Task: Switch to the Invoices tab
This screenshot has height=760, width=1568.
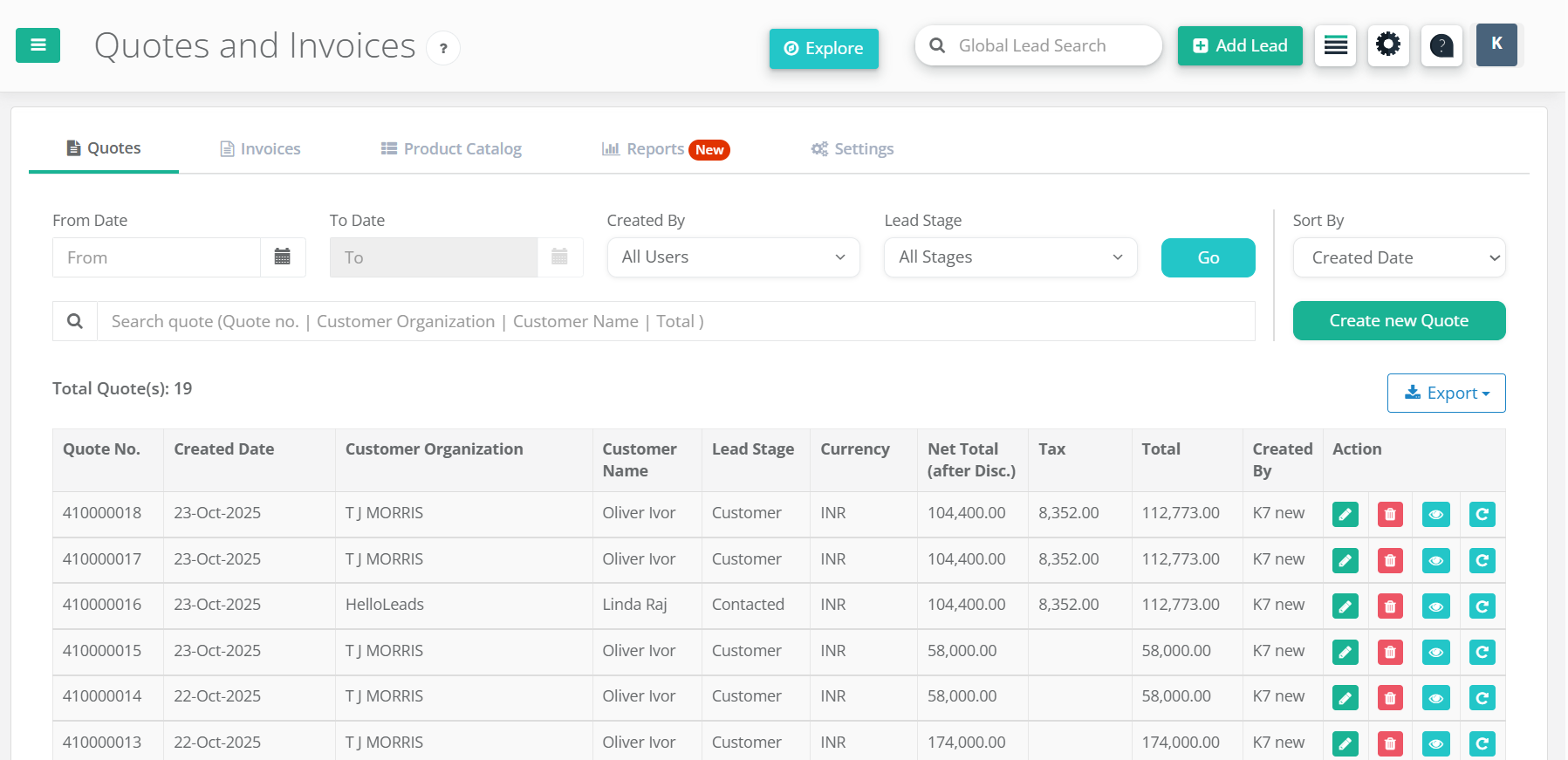Action: (260, 149)
